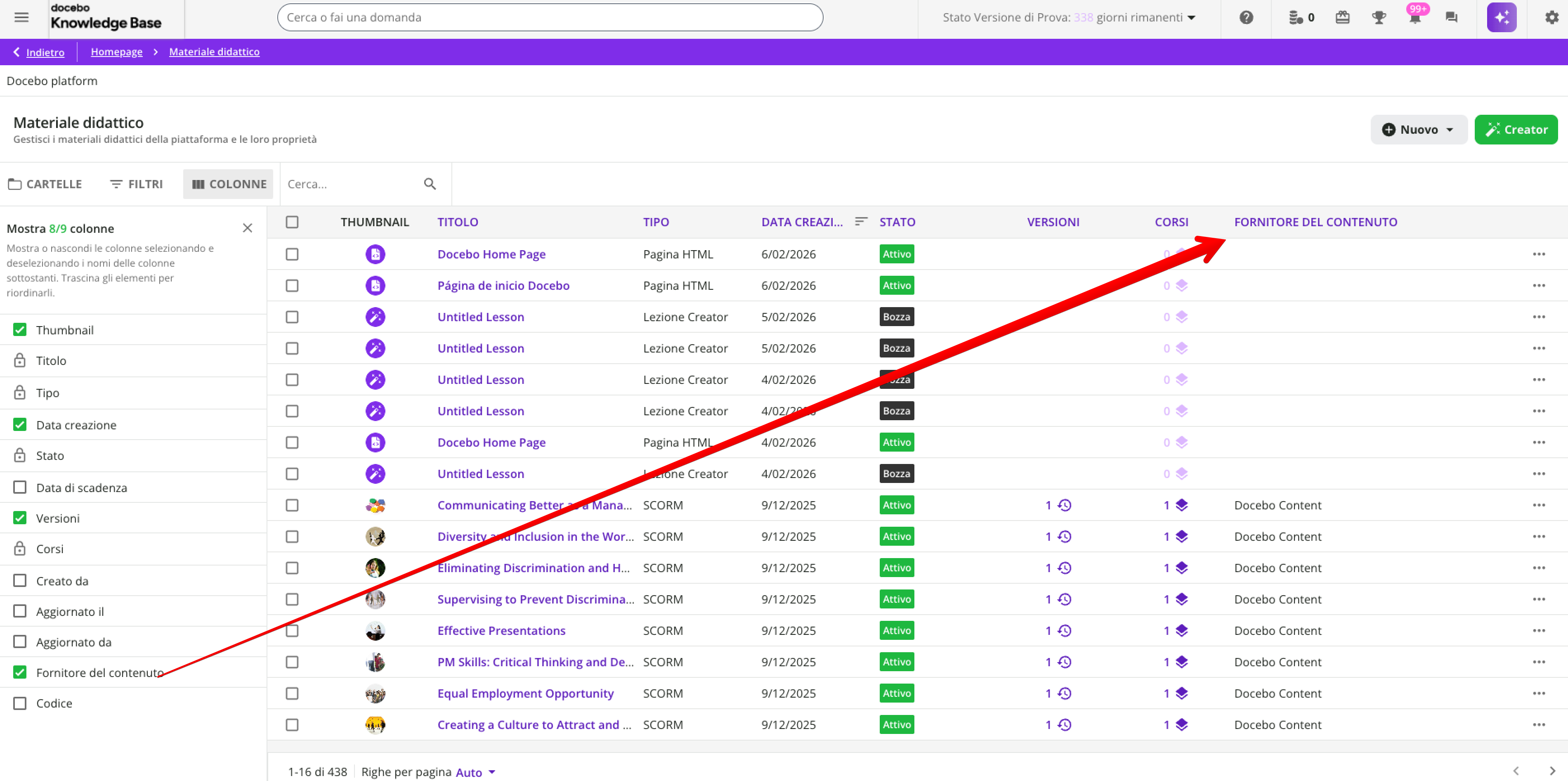This screenshot has width=1568, height=781.
Task: Tick the select-all rows checkbox in header
Action: [x=292, y=222]
